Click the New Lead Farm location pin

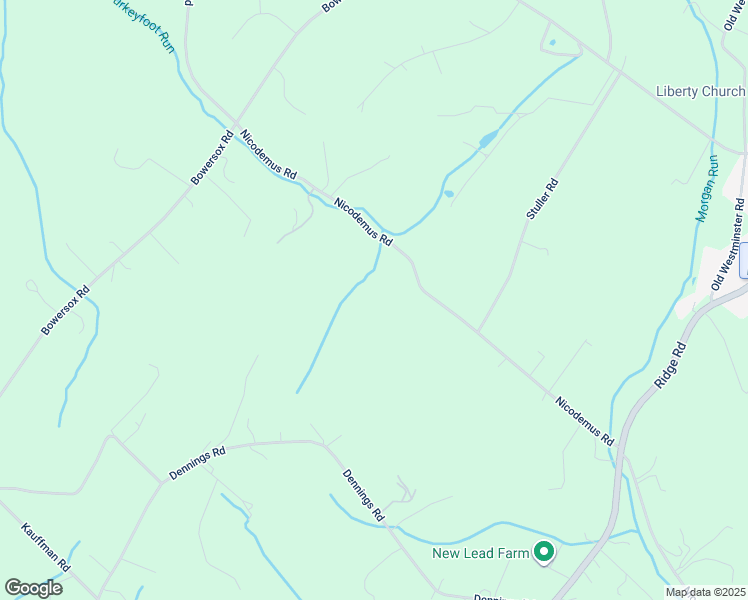point(543,553)
